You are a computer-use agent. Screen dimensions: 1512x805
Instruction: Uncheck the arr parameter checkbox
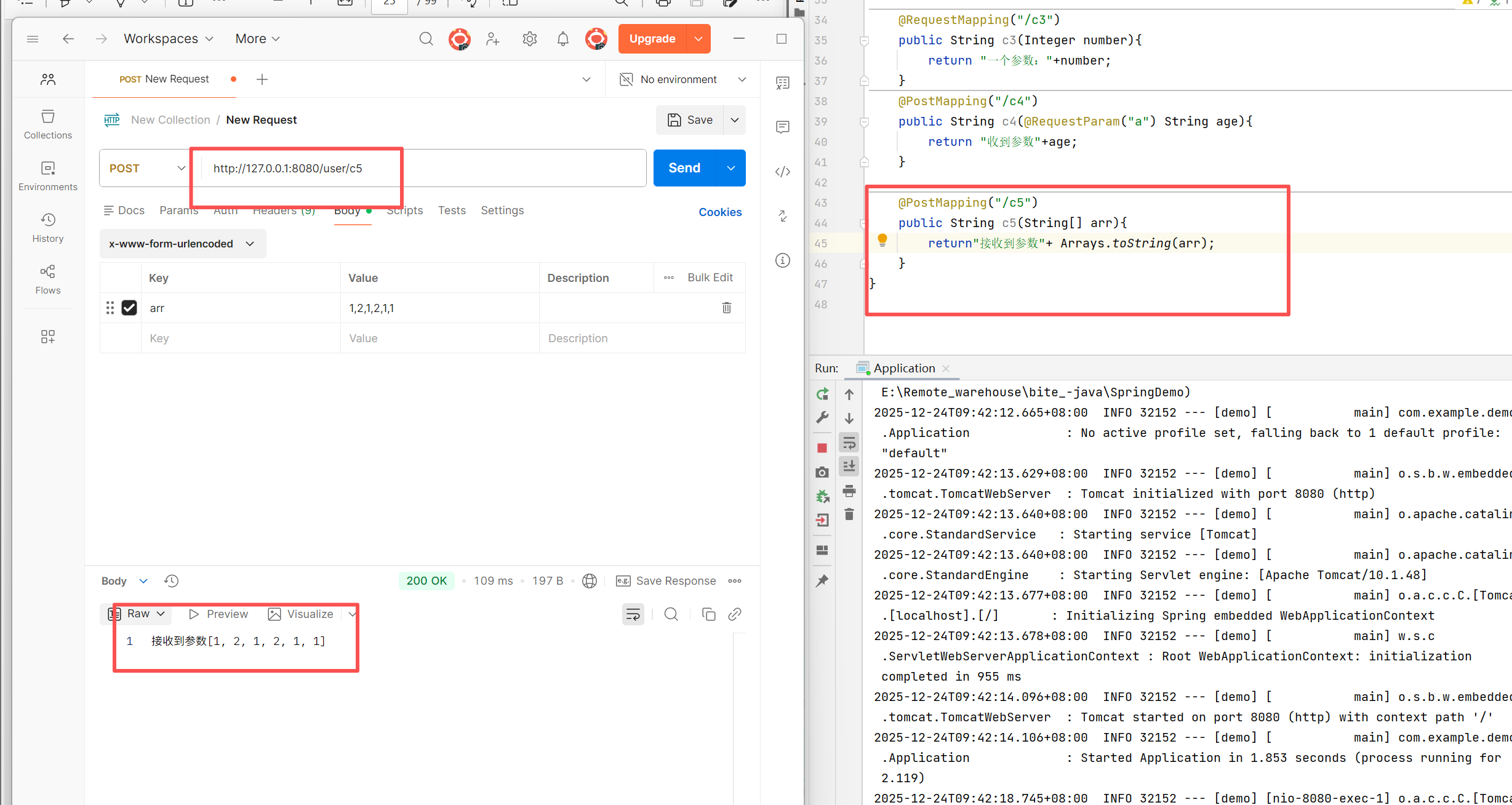129,308
